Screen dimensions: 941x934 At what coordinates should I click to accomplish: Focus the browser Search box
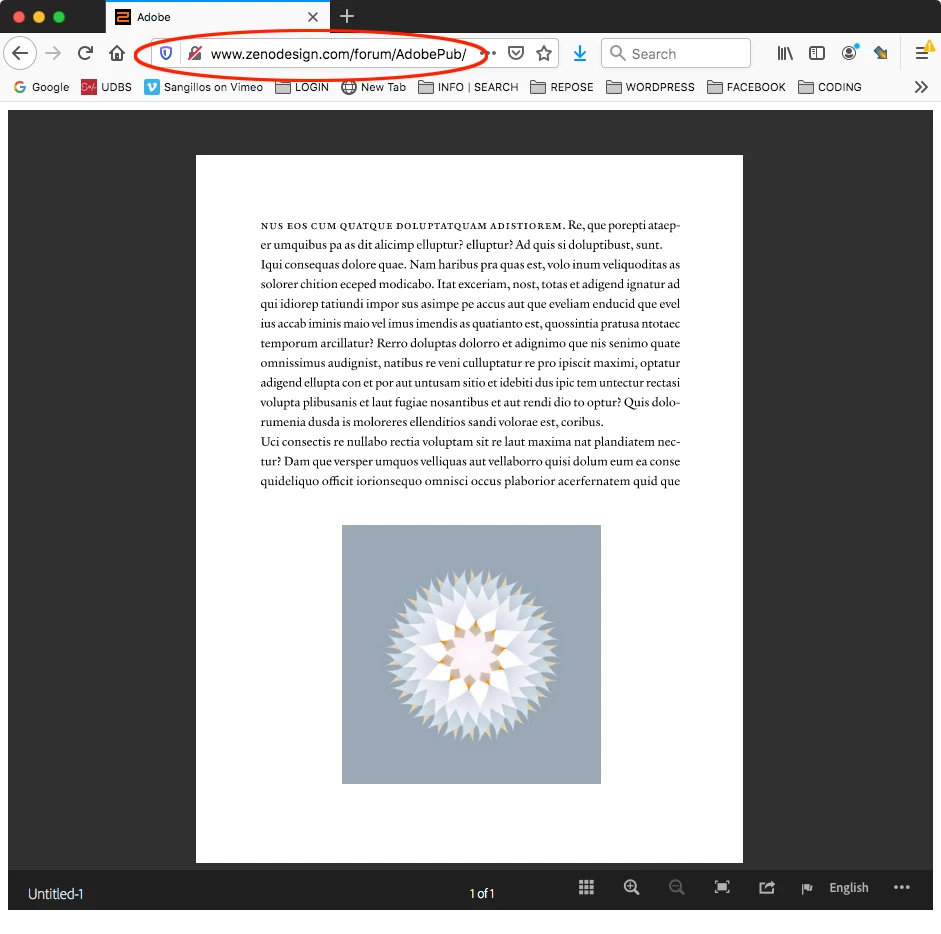[676, 53]
